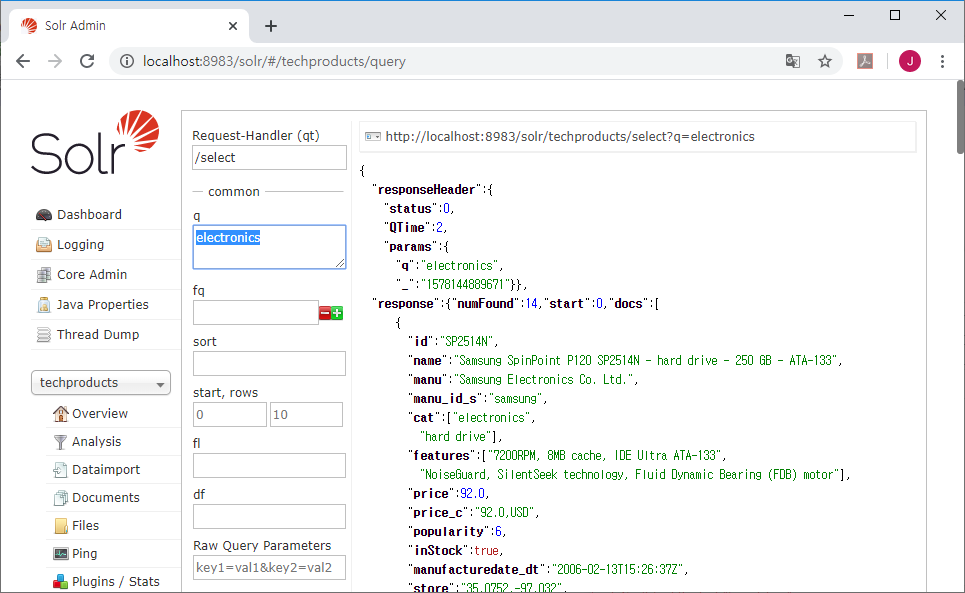The image size is (965, 593).
Task: Click the fl field list input
Action: 270,466
